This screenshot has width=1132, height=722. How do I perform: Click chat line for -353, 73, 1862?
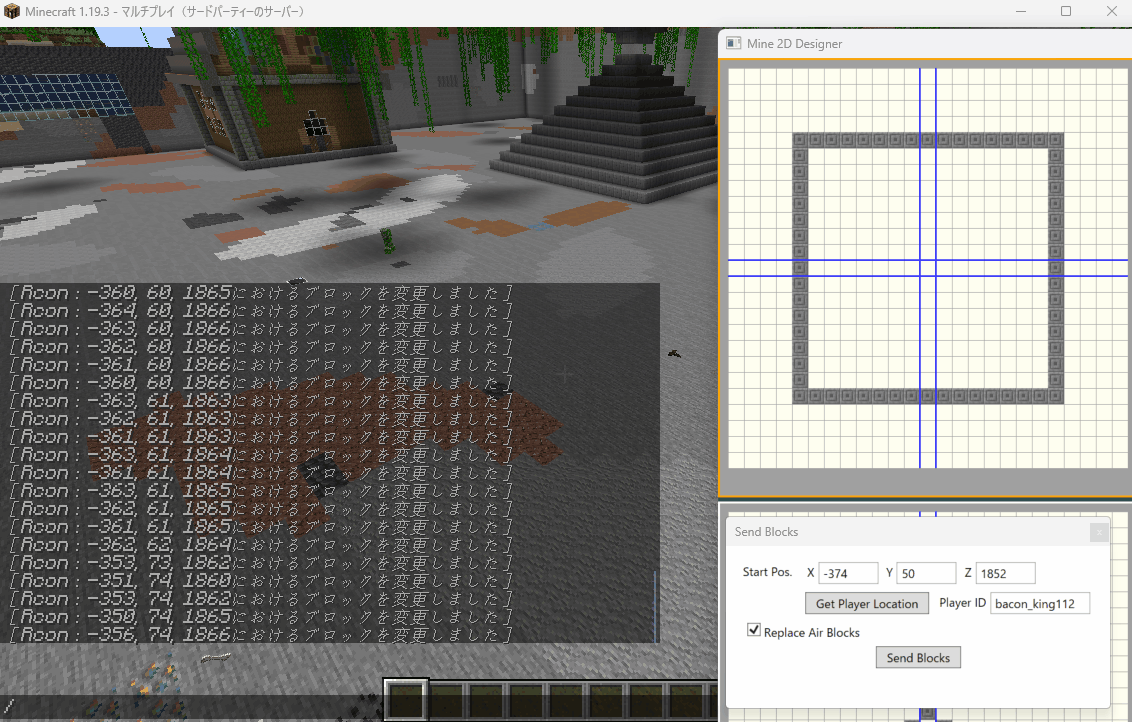260,563
